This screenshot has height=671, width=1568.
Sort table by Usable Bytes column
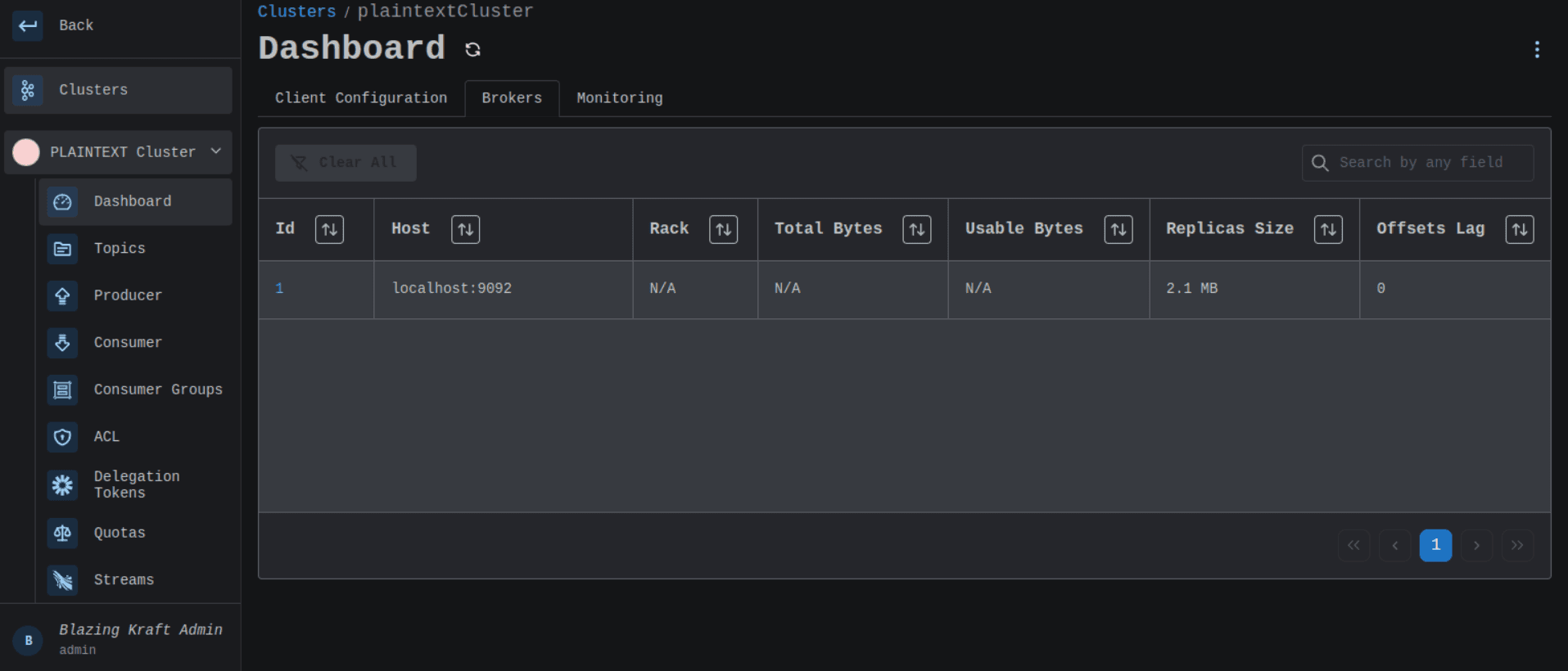coord(1118,229)
